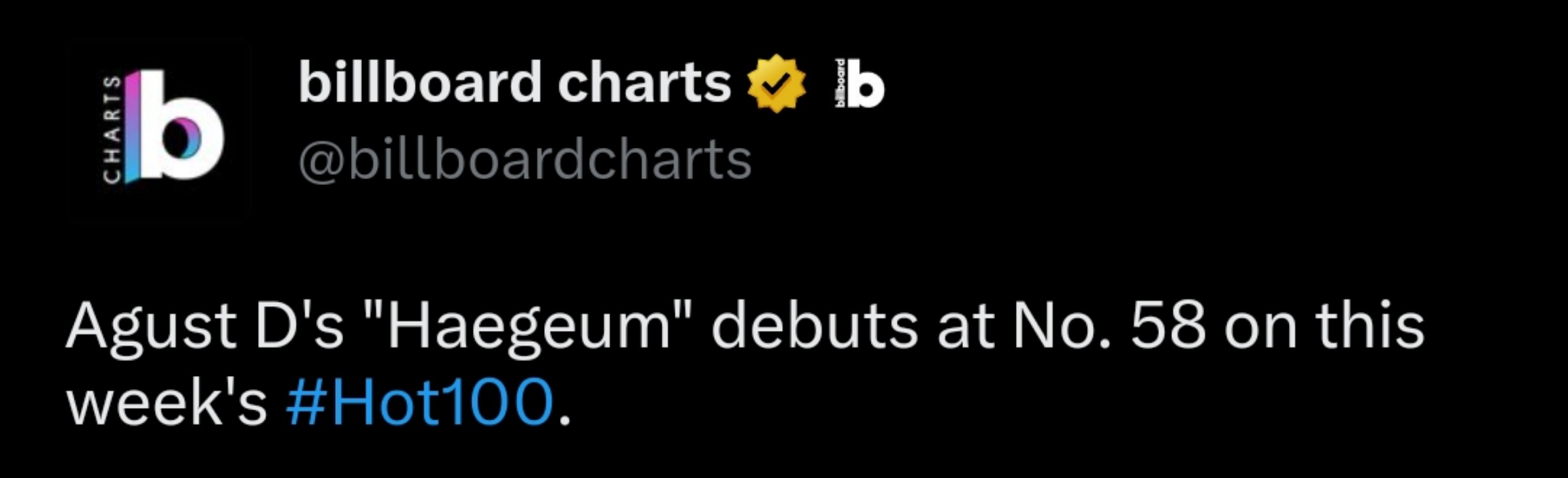
Task: Click the gold verified checkmark badge
Action: click(776, 83)
